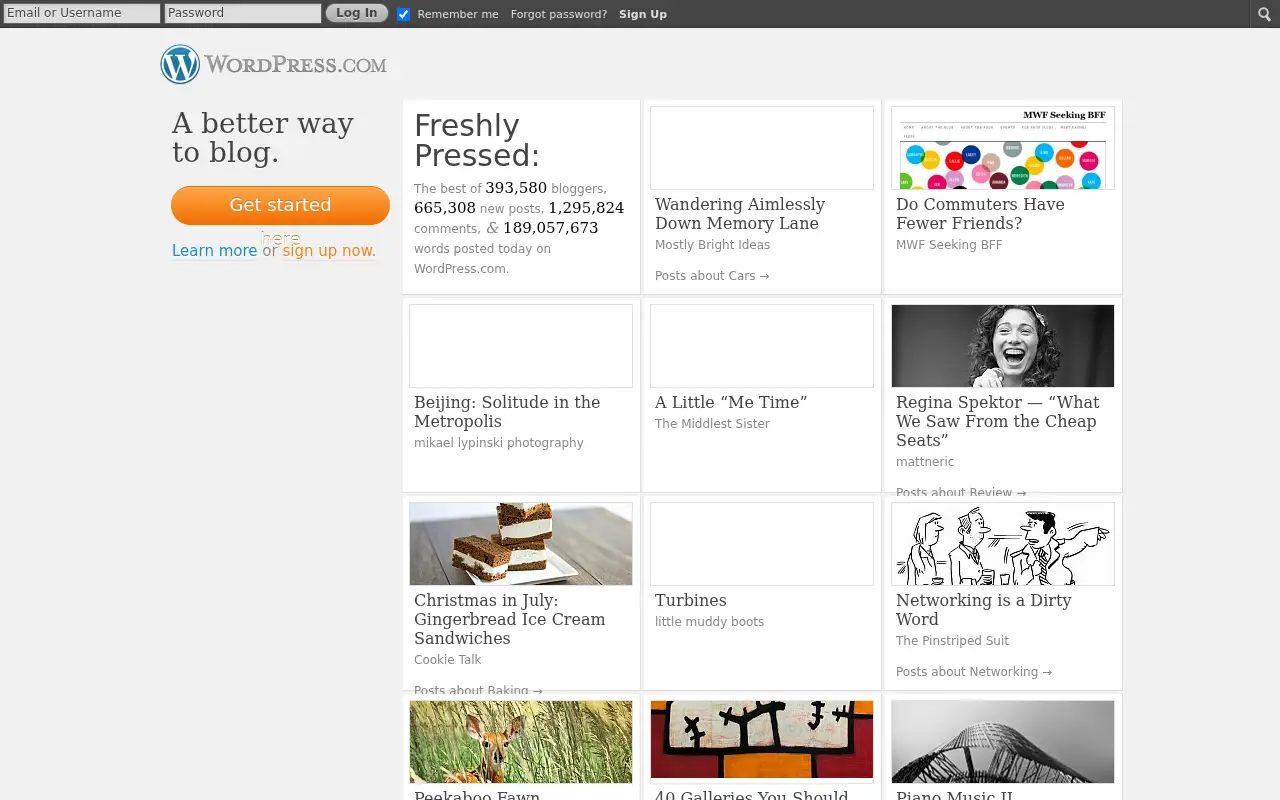Click the search magnifier icon

pos(1265,13)
